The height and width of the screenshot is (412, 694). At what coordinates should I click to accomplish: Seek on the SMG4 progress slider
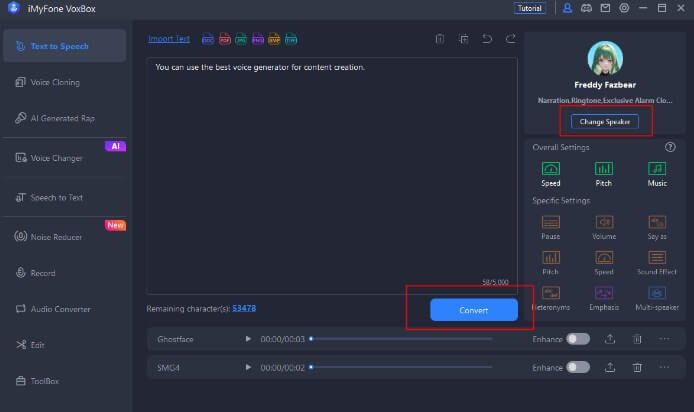pos(401,367)
